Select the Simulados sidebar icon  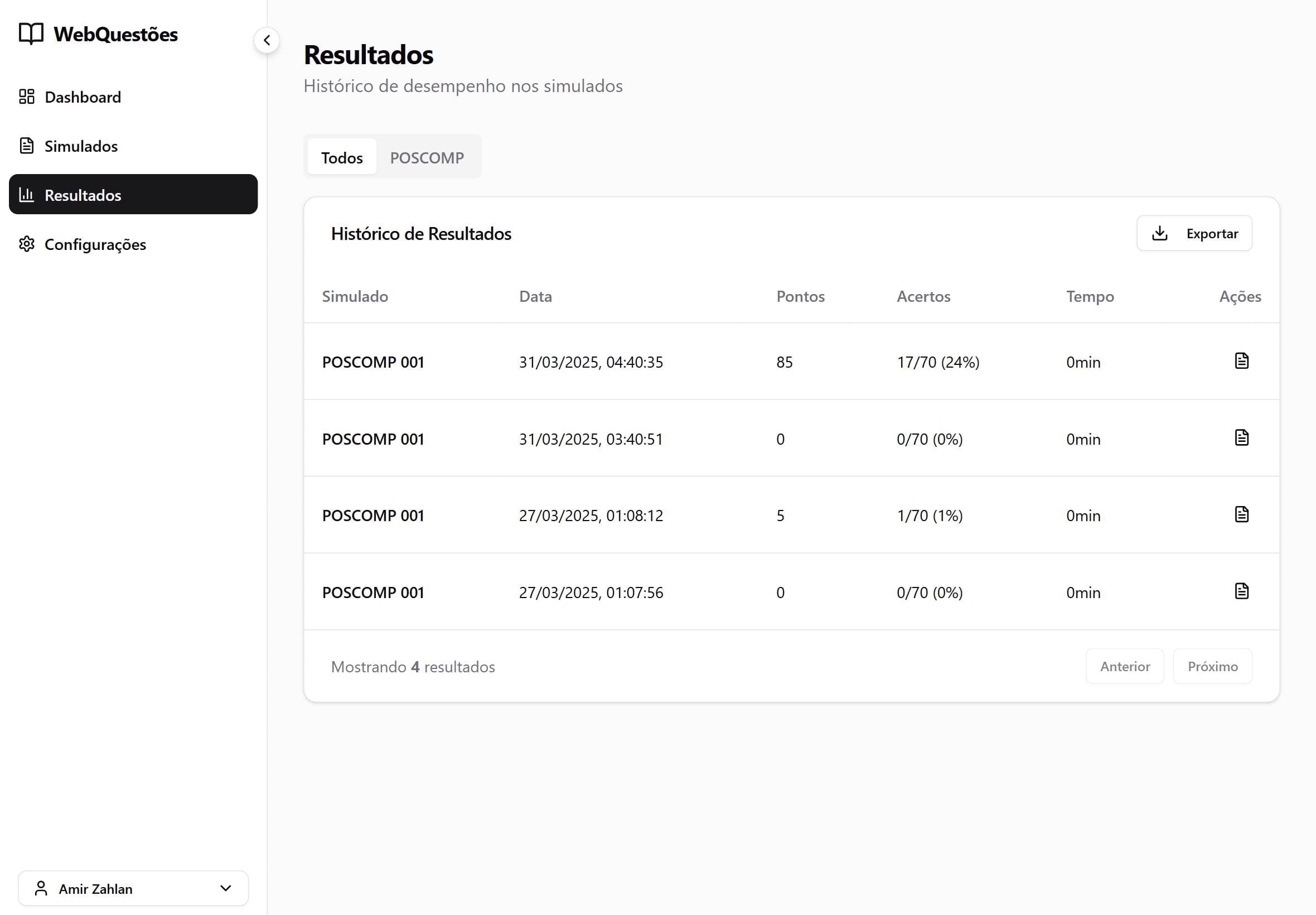27,146
